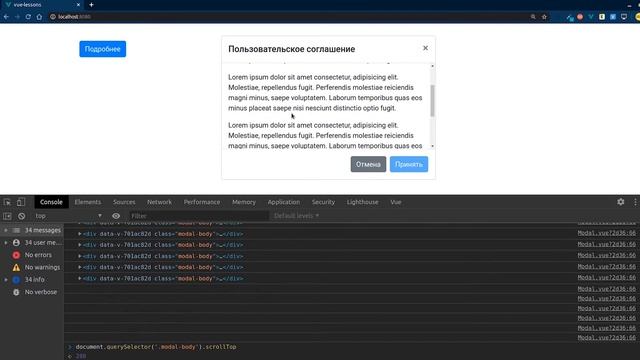Click the browser forward arrow
The height and width of the screenshot is (360, 640).
click(17, 17)
